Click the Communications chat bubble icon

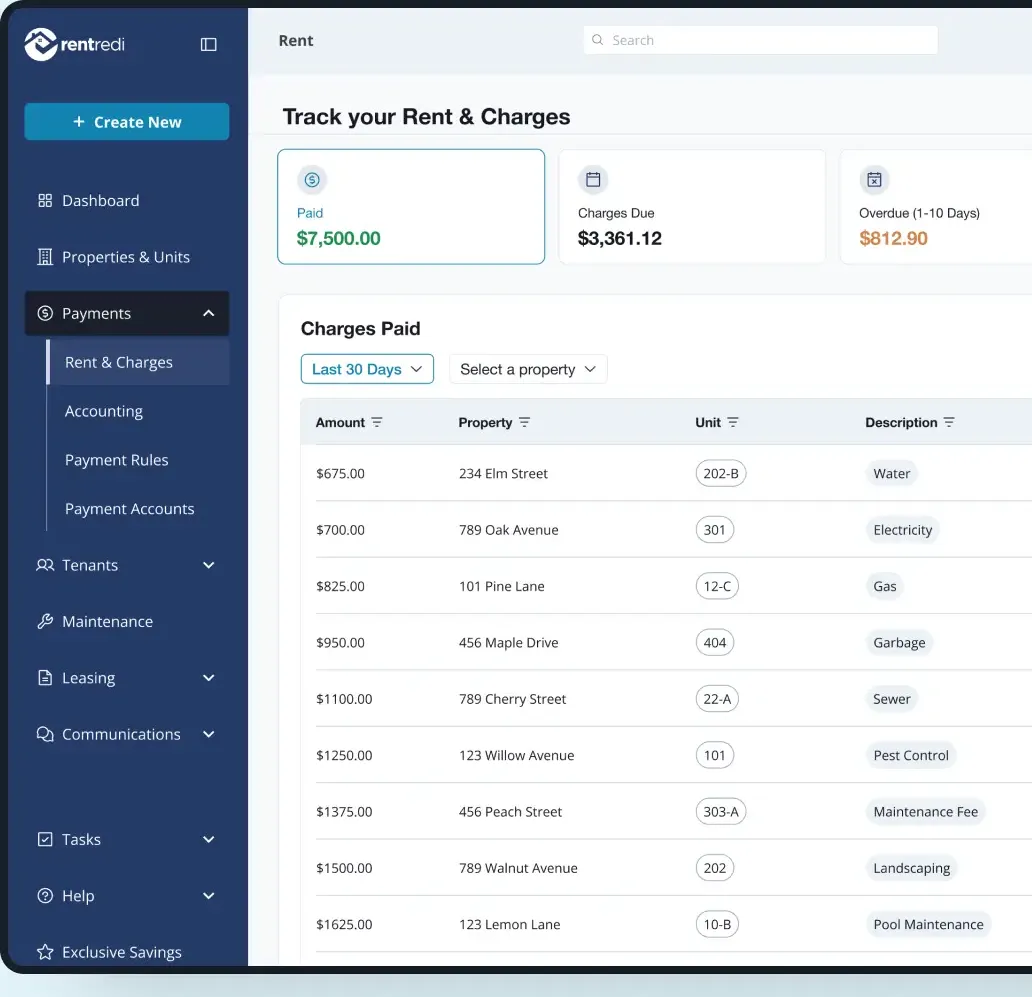[45, 734]
